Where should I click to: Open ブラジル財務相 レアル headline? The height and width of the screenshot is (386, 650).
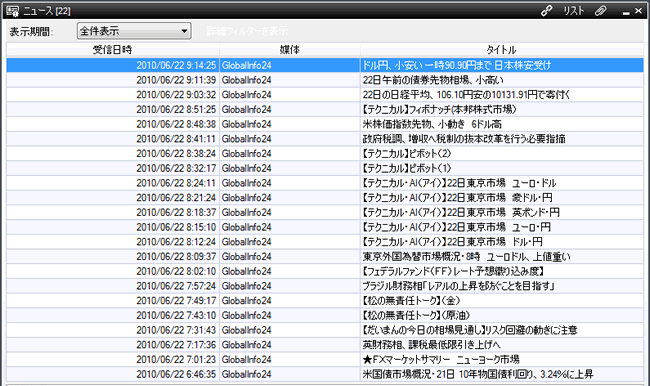click(x=458, y=286)
